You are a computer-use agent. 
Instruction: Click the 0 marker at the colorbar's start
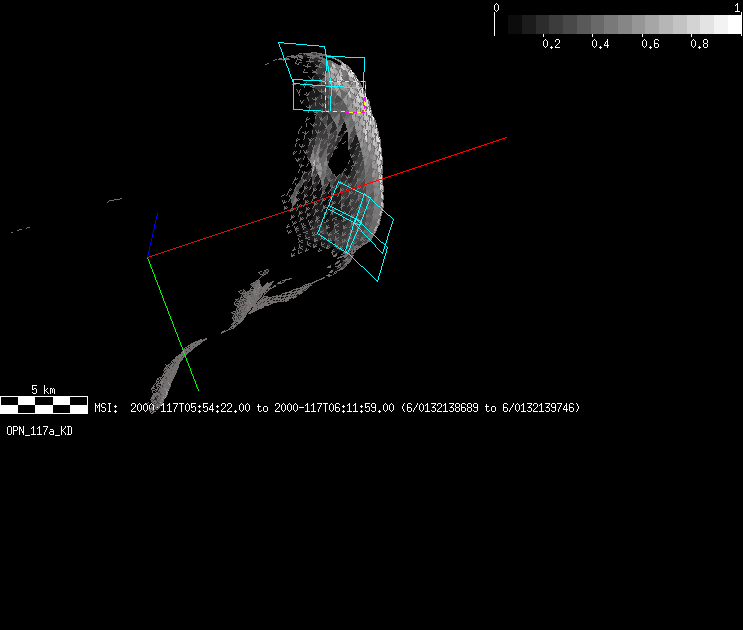click(496, 7)
